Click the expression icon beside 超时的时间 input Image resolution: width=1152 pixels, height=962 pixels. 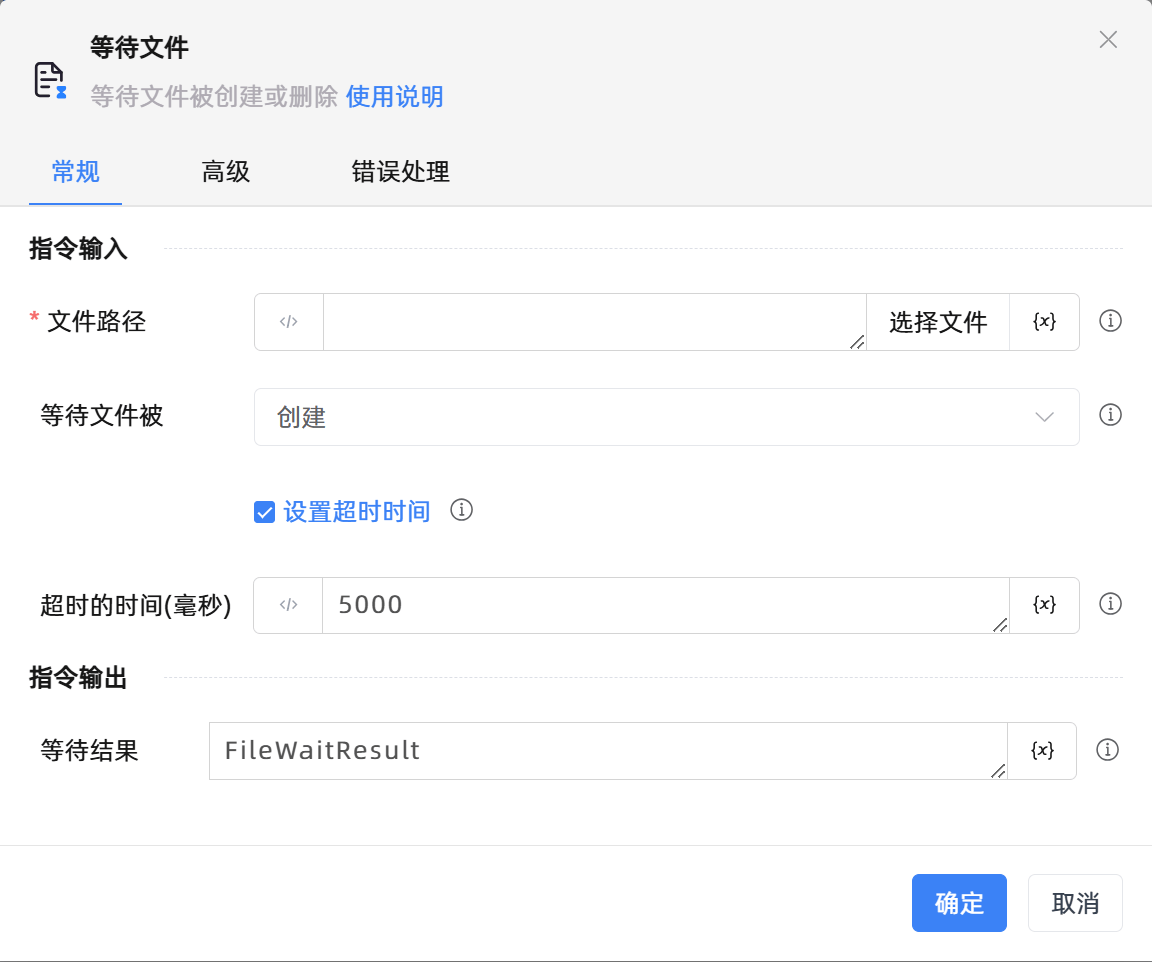click(289, 604)
